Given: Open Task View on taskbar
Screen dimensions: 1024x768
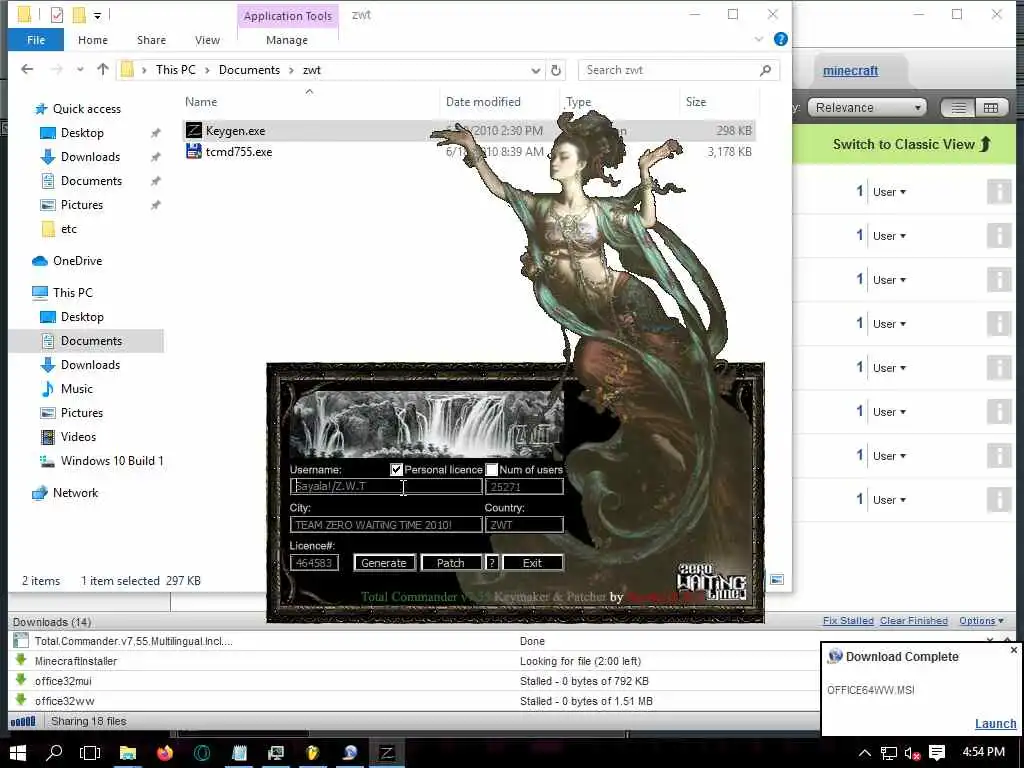Looking at the screenshot, I should pyautogui.click(x=90, y=753).
